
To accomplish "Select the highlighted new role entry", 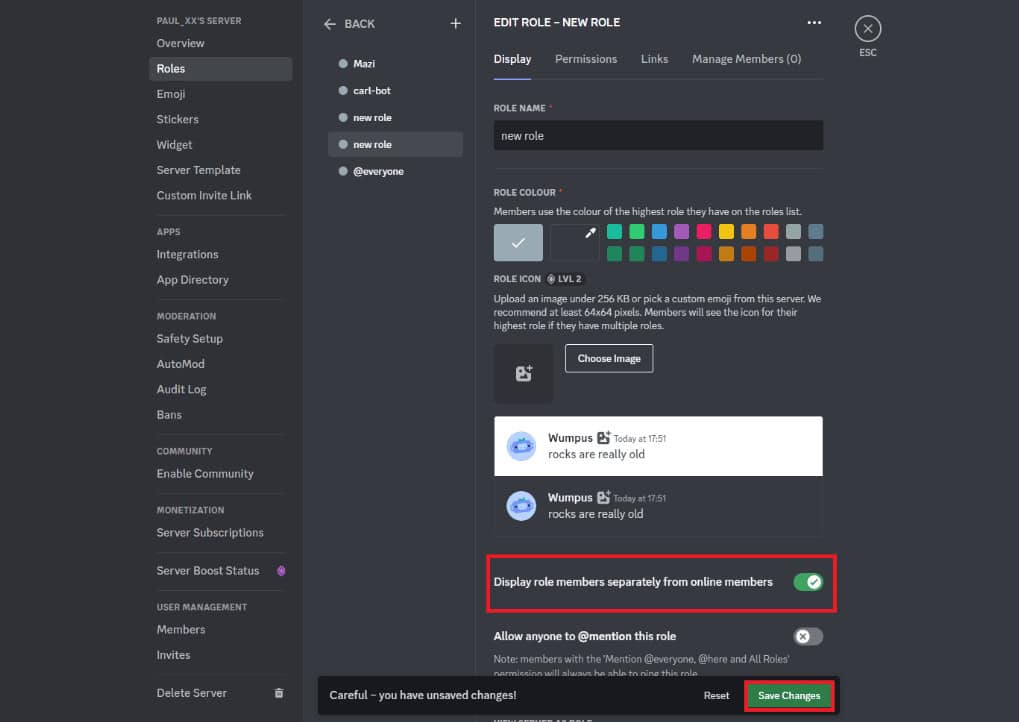I will pyautogui.click(x=395, y=144).
